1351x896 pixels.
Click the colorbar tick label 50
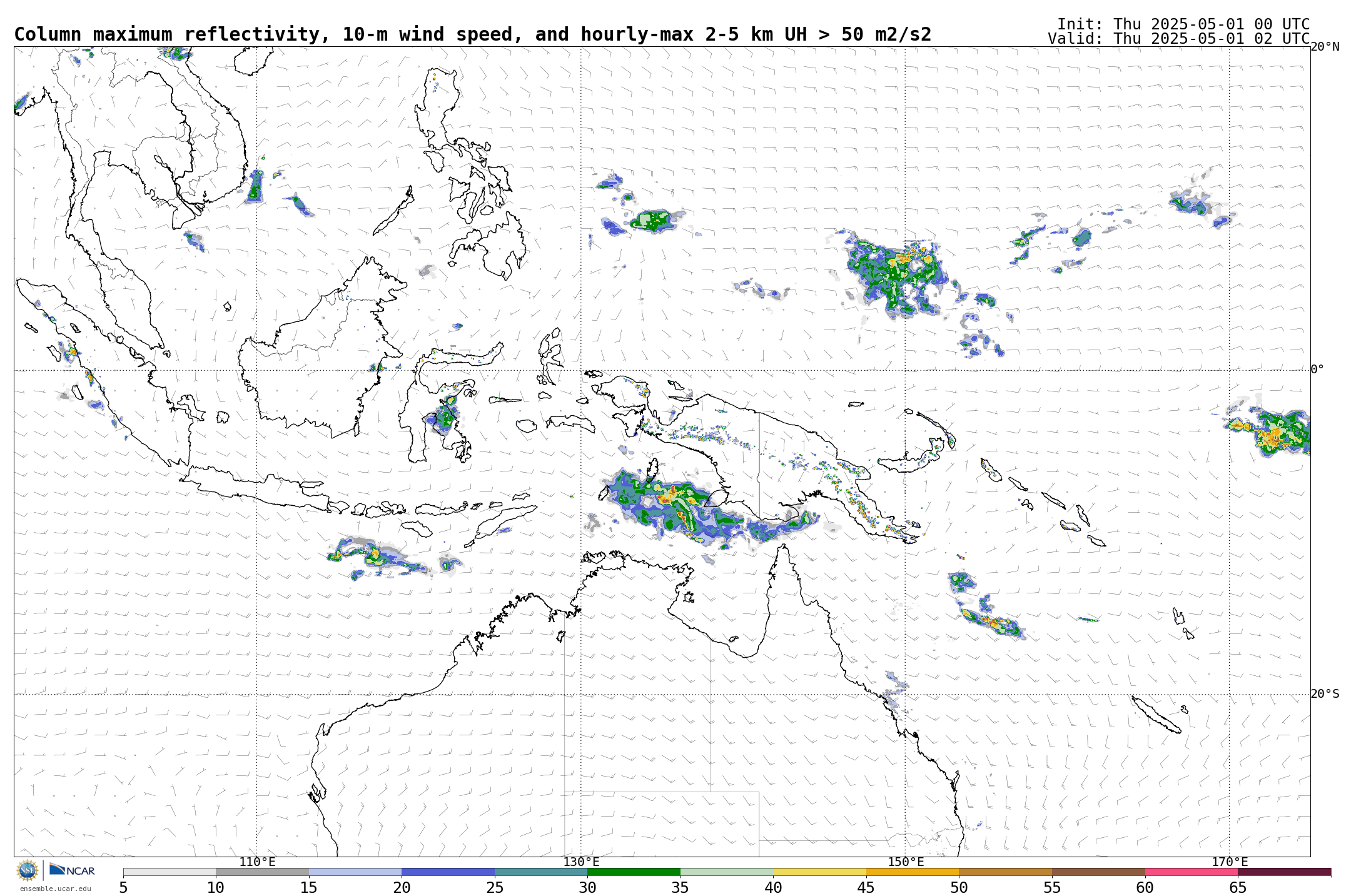point(959,888)
